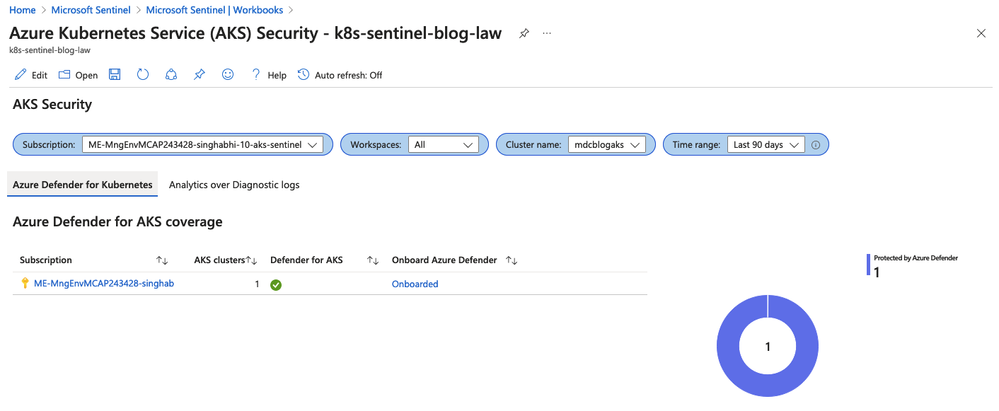Open the Workspaces dropdown

(443, 145)
